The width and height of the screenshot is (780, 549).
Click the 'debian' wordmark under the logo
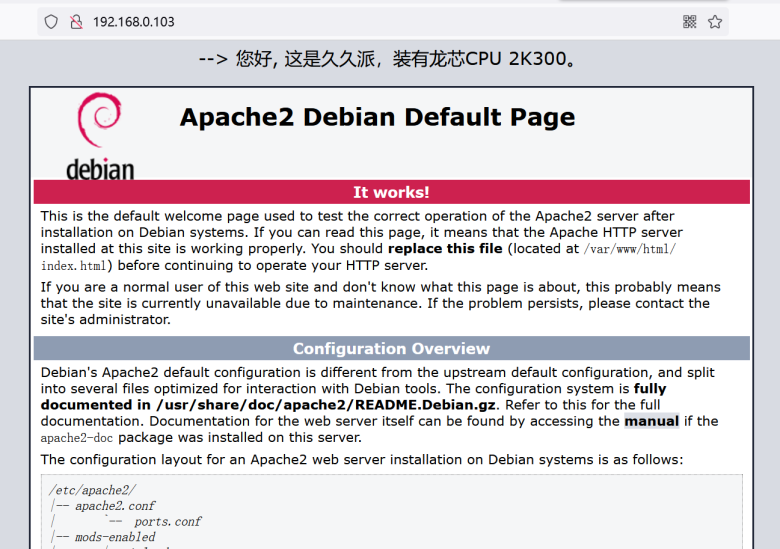100,169
